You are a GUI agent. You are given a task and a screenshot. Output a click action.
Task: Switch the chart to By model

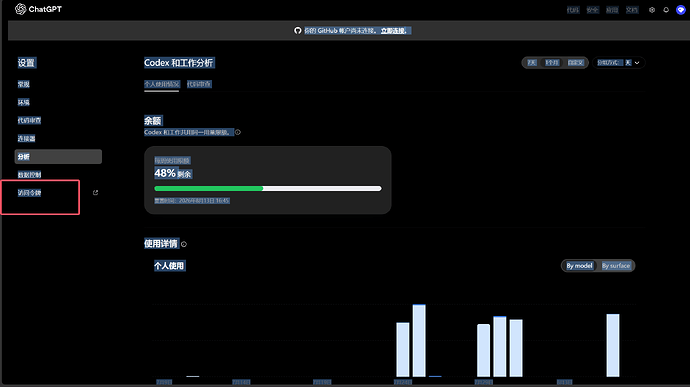pyautogui.click(x=579, y=265)
